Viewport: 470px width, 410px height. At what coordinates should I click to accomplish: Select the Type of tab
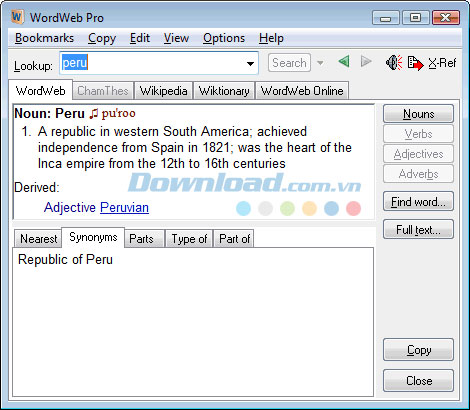tap(189, 239)
